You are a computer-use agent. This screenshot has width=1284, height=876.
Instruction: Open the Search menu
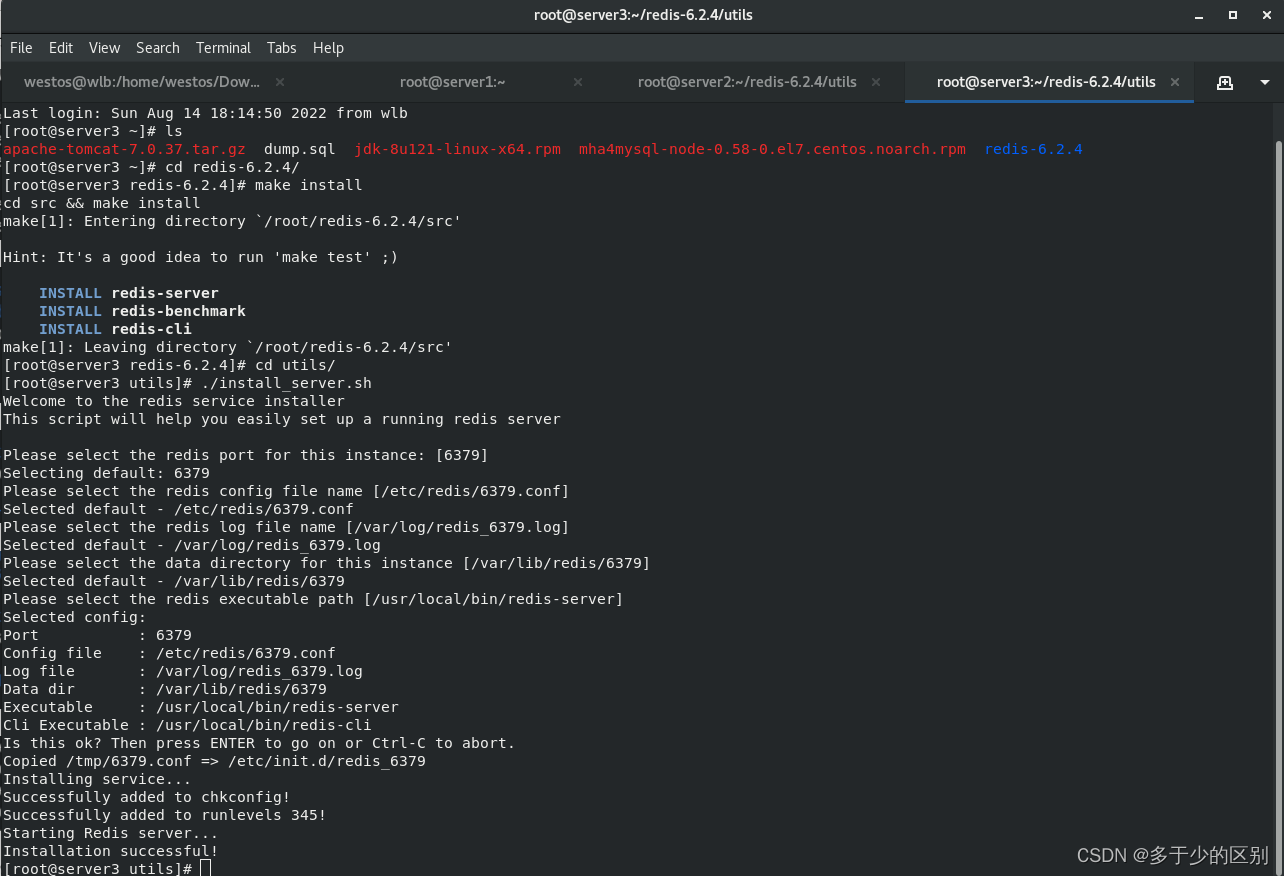pyautogui.click(x=158, y=48)
